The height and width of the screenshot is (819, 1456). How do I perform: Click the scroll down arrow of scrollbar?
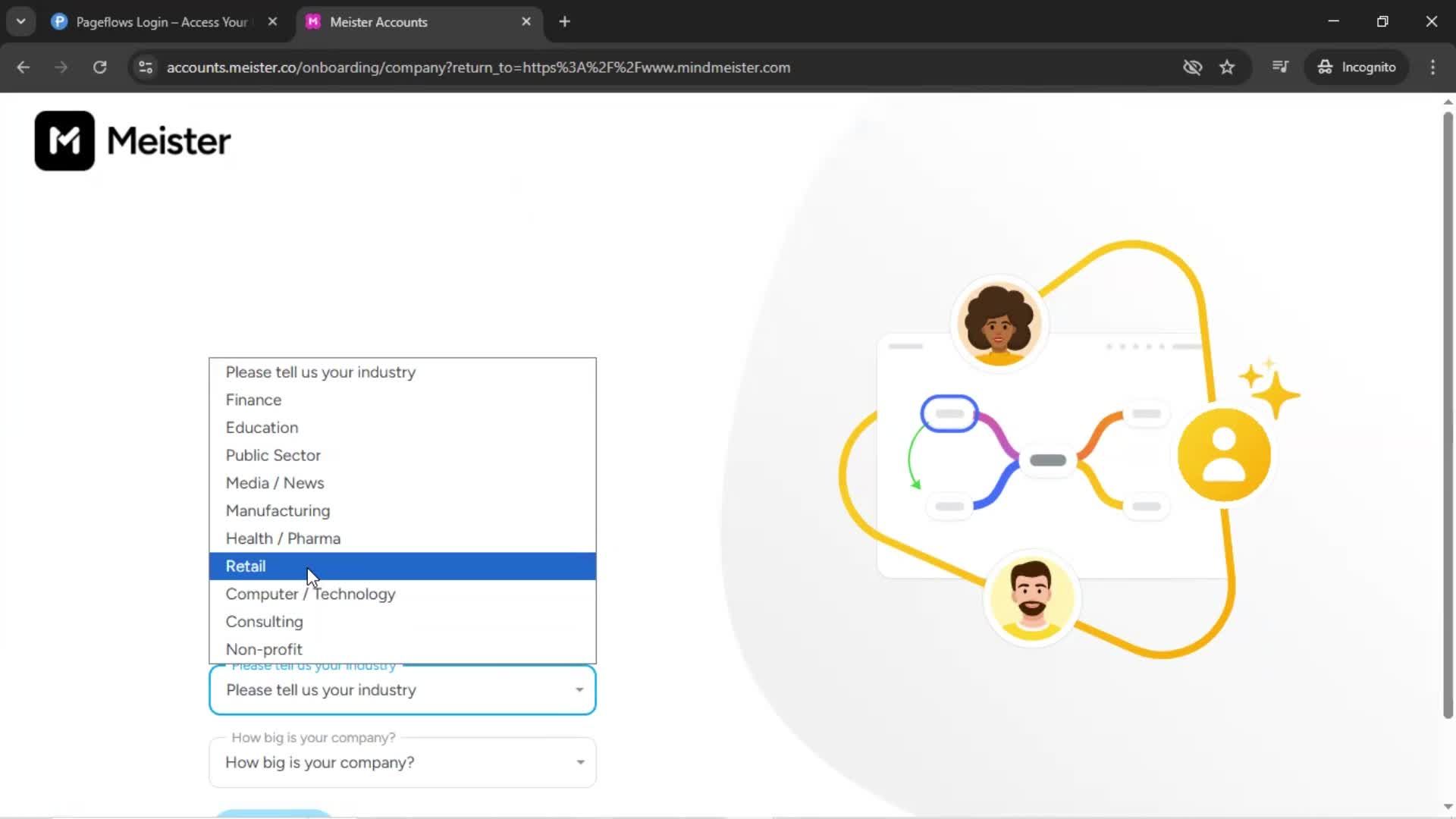1448,807
